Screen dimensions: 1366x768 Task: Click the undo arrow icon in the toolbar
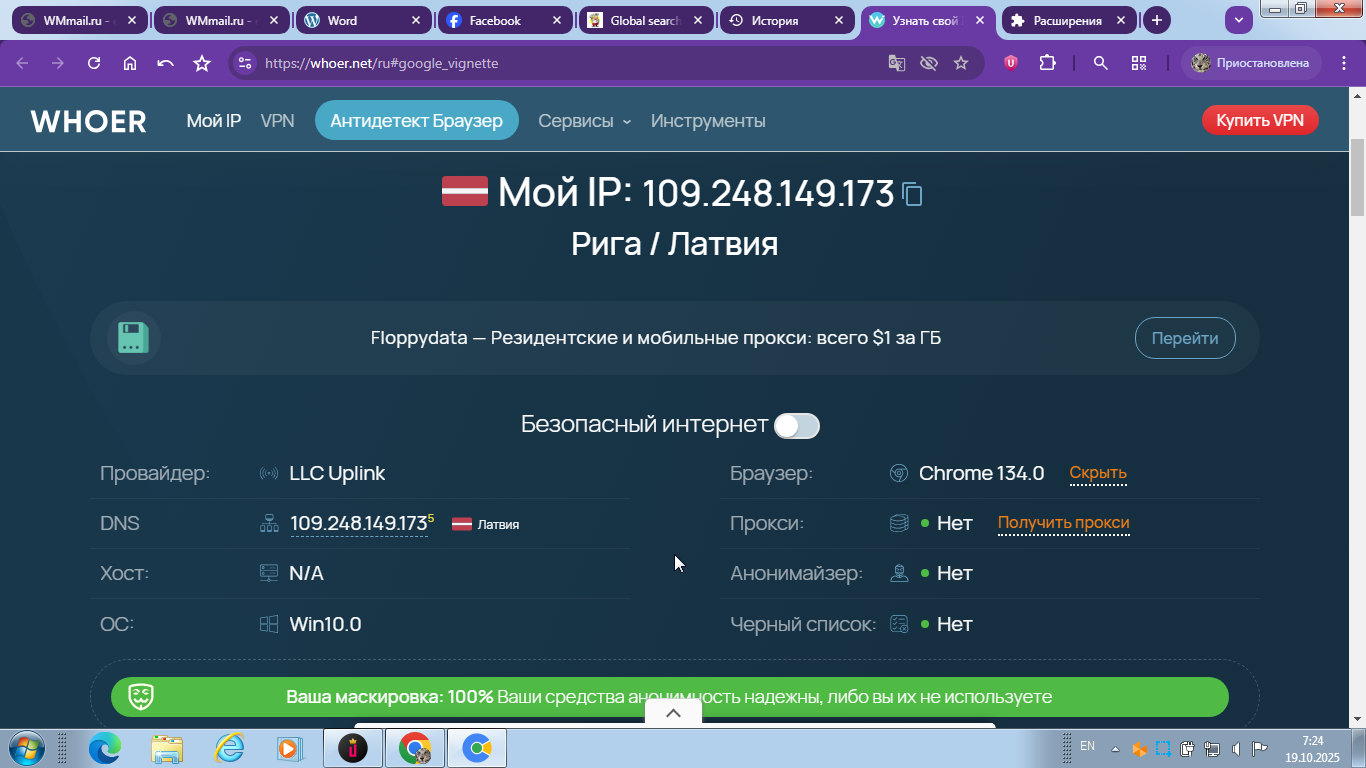coord(166,63)
